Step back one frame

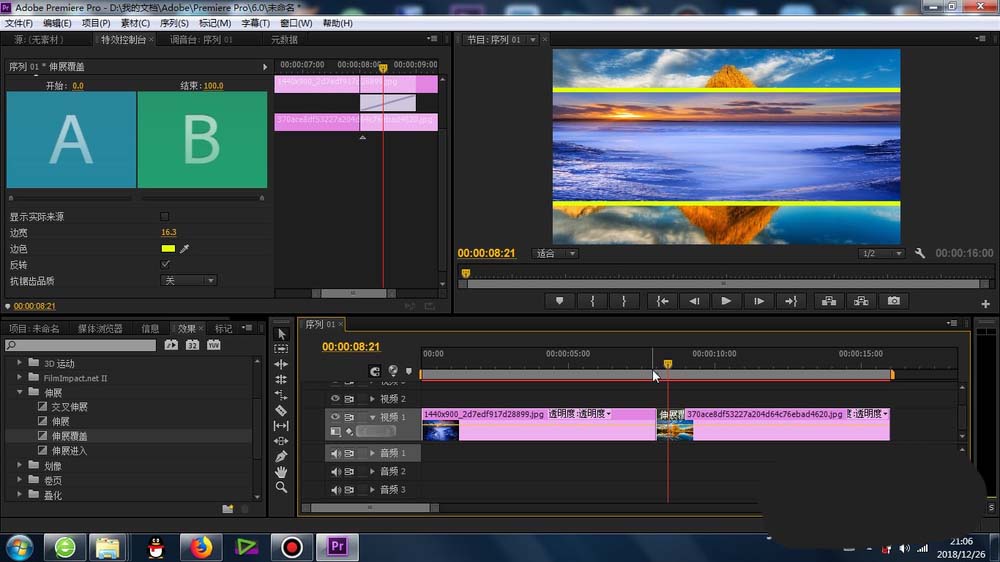(x=694, y=301)
